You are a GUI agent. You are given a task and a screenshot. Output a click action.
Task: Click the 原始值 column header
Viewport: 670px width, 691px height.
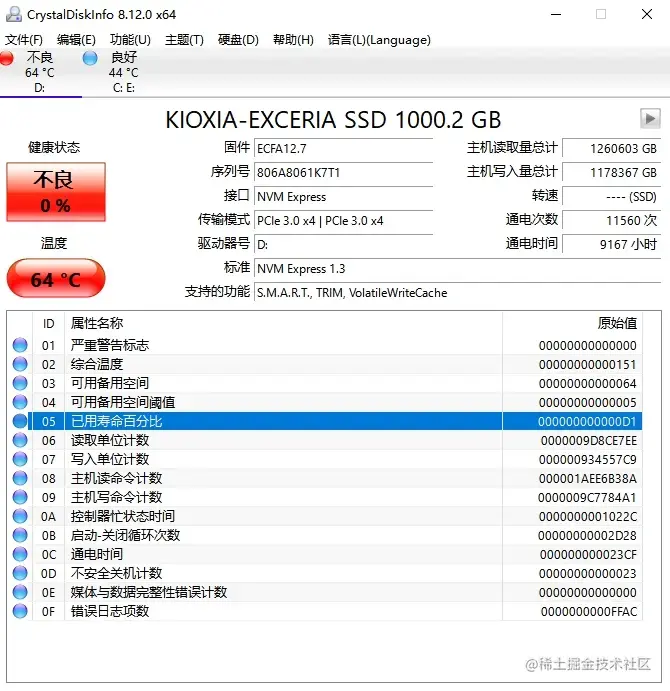[x=572, y=323]
